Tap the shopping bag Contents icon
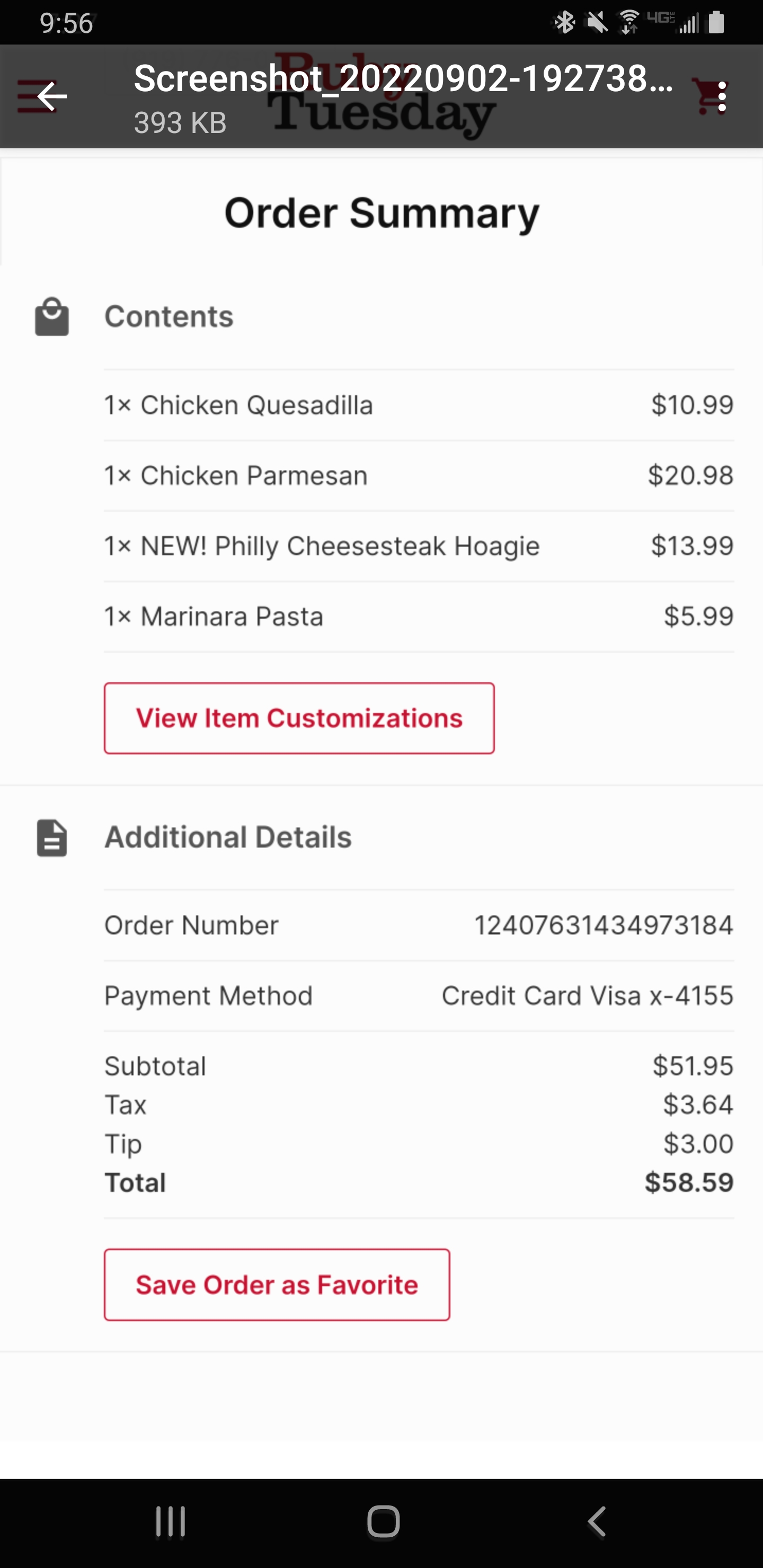The width and height of the screenshot is (763, 1568). point(52,317)
